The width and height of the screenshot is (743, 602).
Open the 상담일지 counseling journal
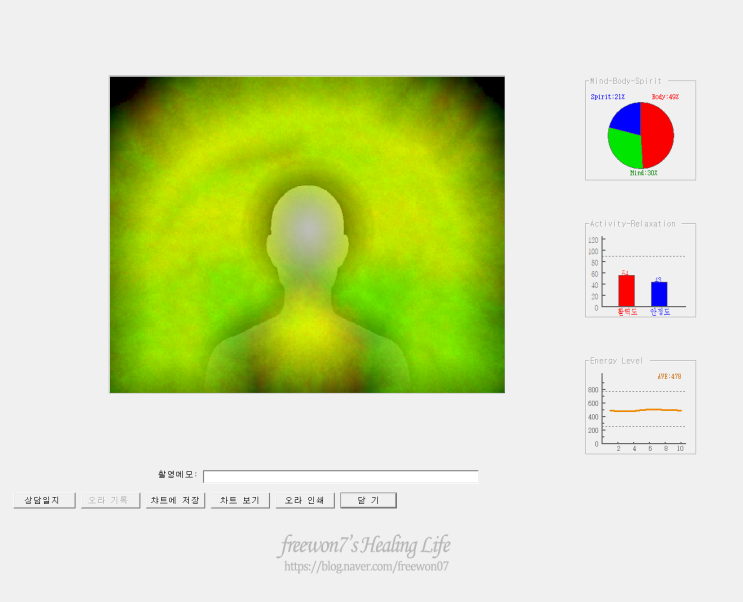[x=44, y=501]
